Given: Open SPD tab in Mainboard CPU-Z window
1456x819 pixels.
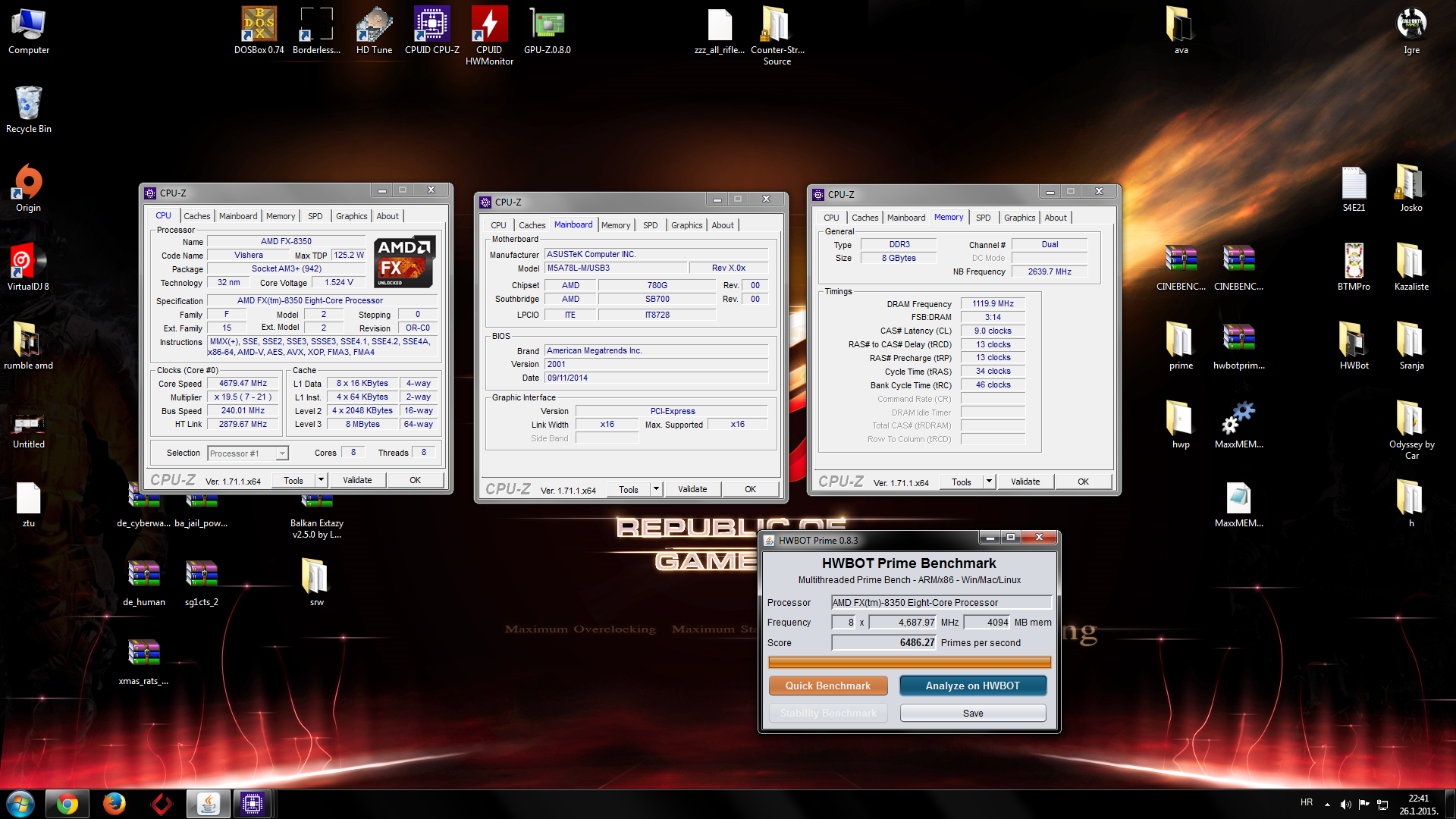Looking at the screenshot, I should click(x=650, y=225).
